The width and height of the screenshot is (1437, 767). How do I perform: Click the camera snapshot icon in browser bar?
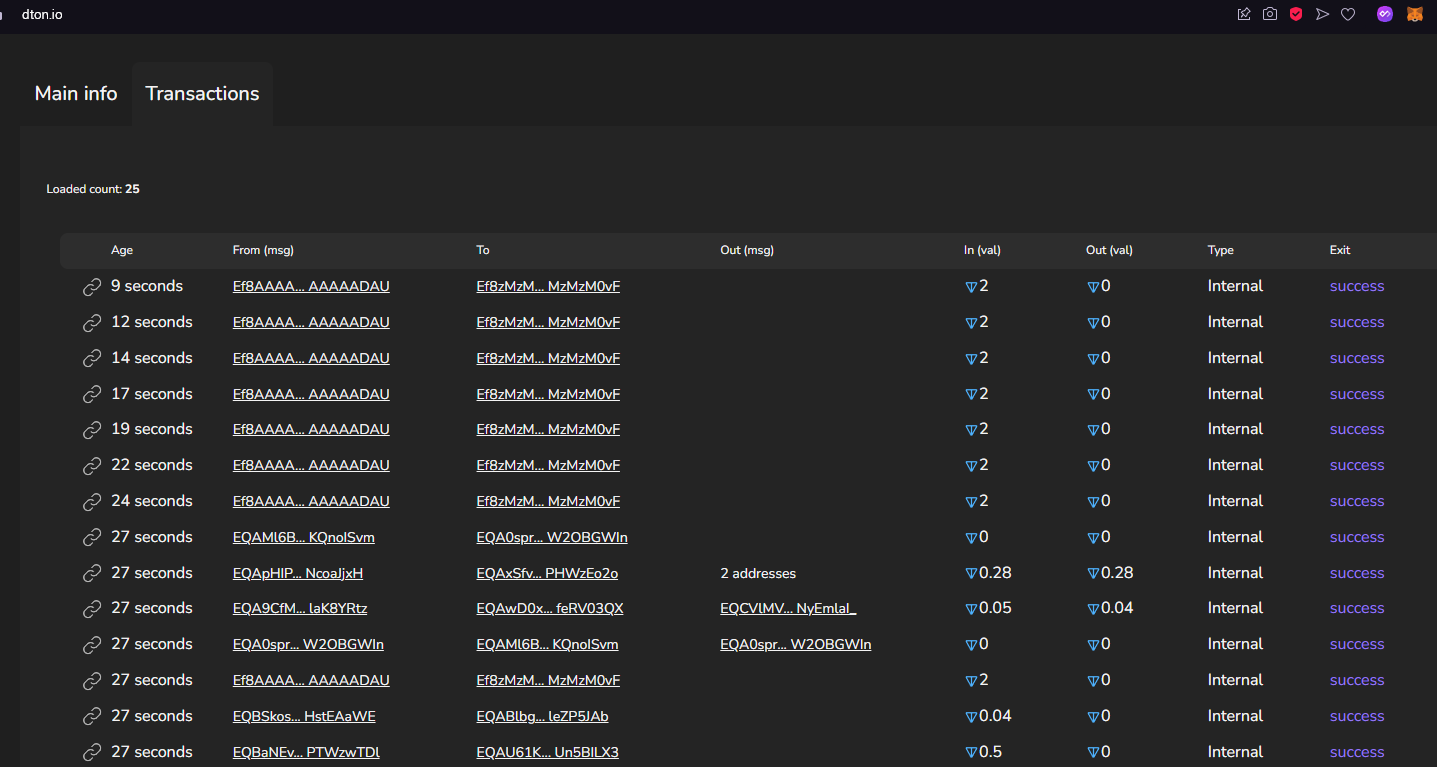pos(1270,14)
